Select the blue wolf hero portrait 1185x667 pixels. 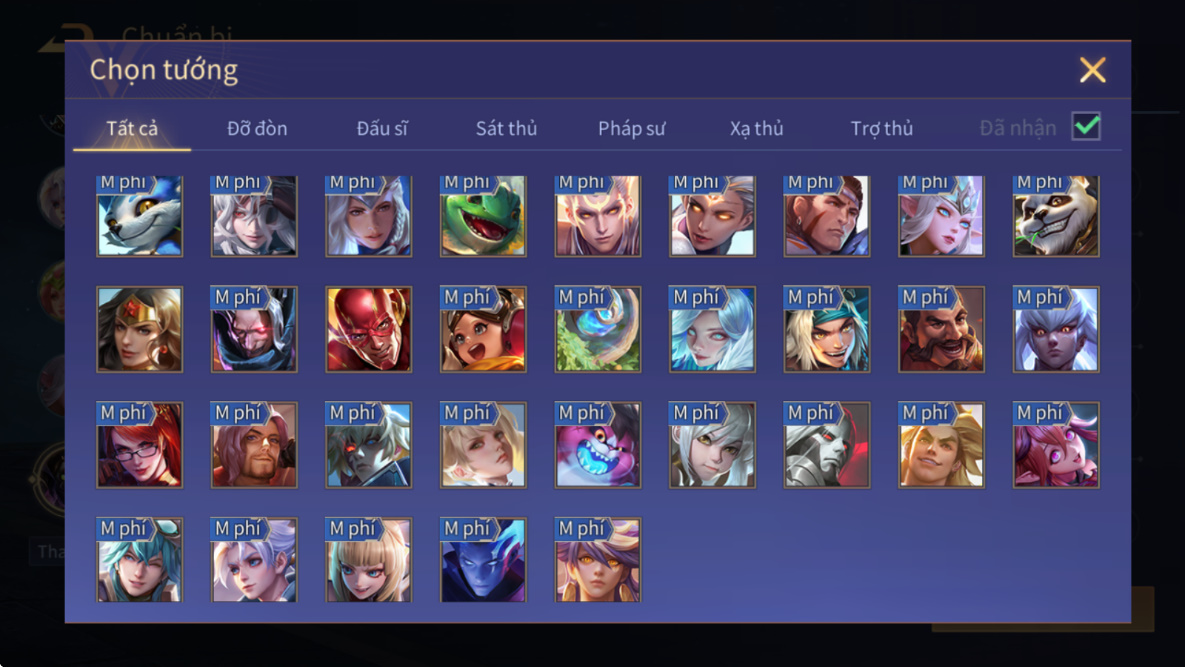(140, 216)
